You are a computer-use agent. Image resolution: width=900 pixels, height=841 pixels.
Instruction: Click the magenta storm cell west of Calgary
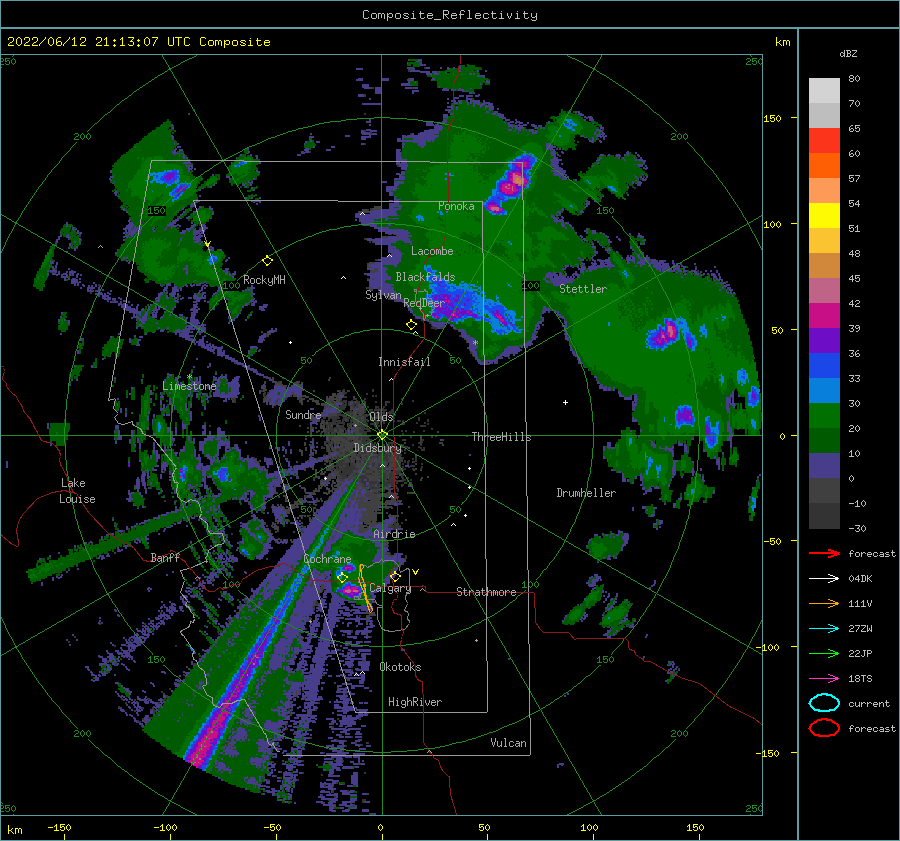[x=349, y=590]
